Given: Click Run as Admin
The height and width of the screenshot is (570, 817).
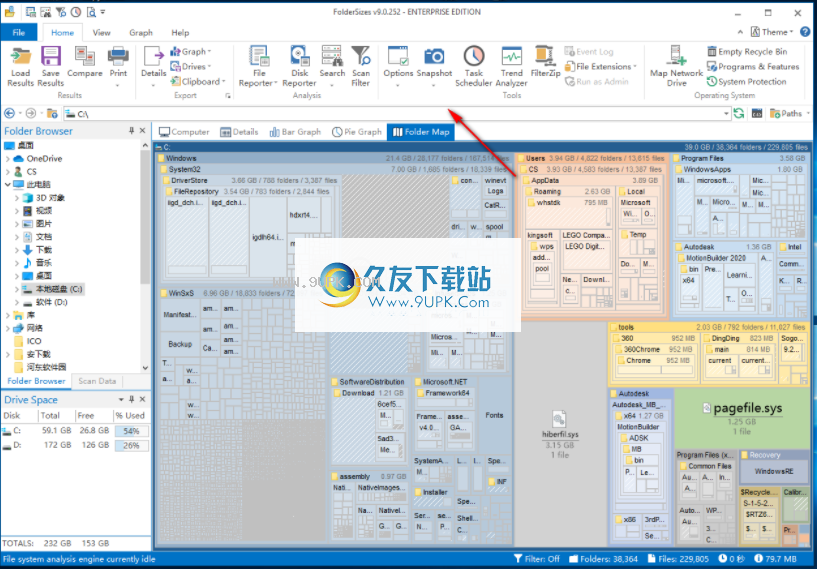Looking at the screenshot, I should coord(597,82).
